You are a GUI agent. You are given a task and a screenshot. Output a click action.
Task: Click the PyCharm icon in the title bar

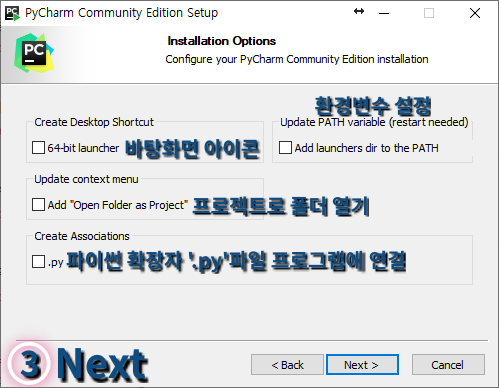[12, 13]
